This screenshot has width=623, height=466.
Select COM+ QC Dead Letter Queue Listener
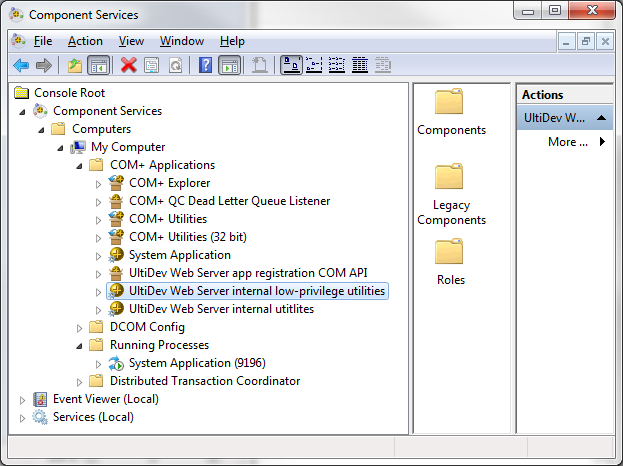pos(229,201)
